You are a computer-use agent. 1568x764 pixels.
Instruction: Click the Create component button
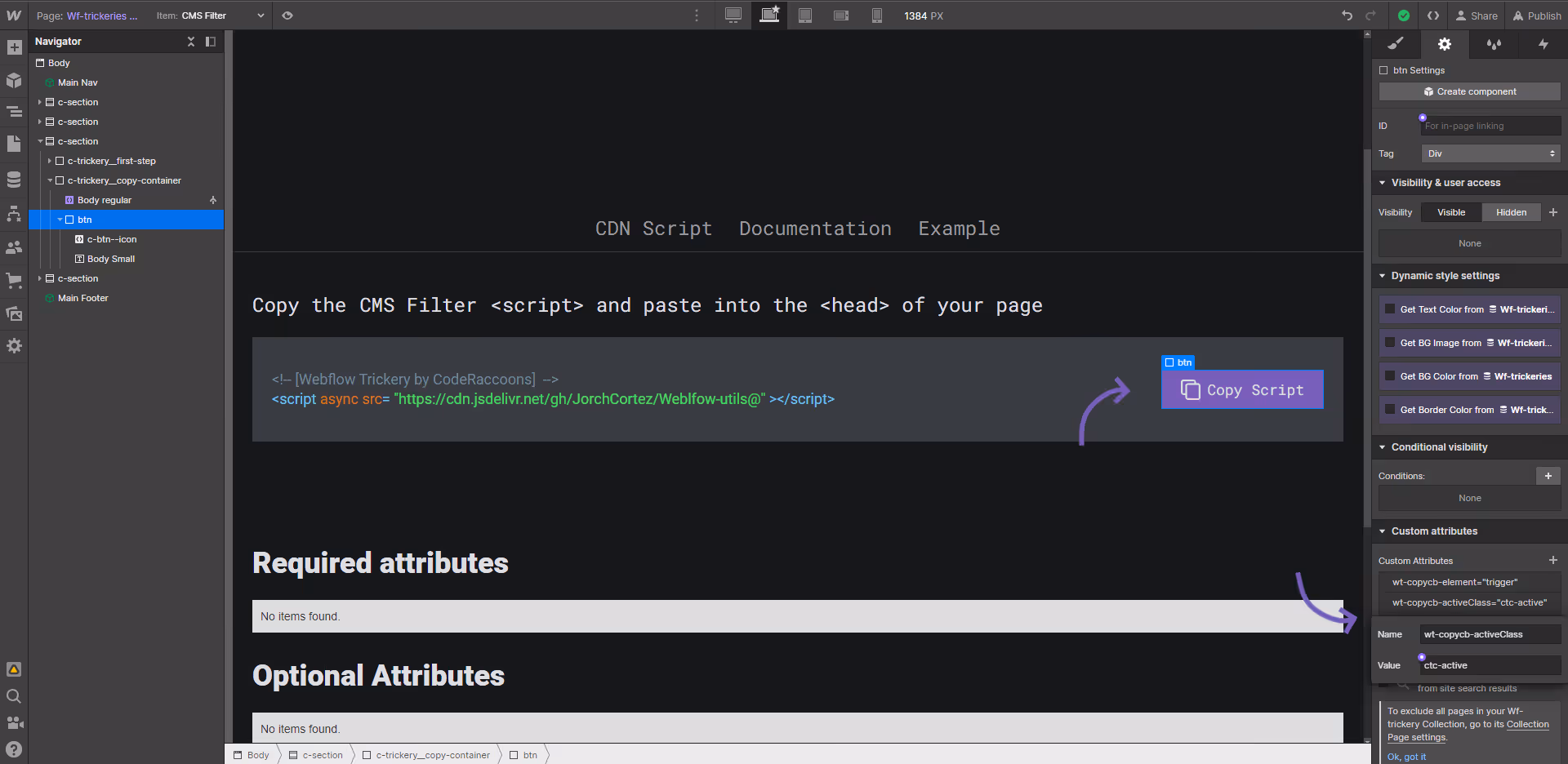(1470, 91)
